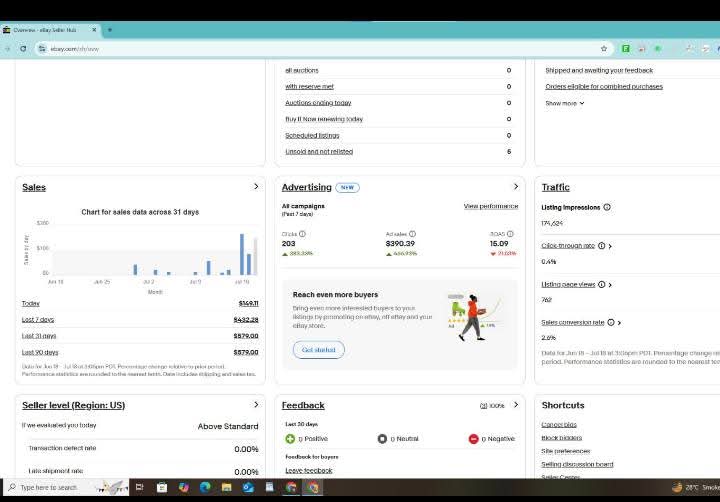Open Click-through rate details chevron

pos(610,246)
